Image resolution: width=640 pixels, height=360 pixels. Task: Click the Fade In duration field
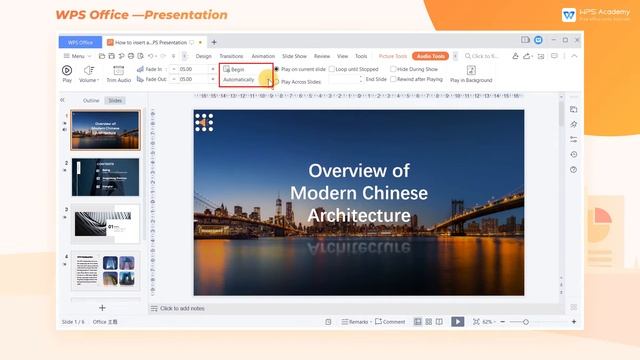coord(193,69)
